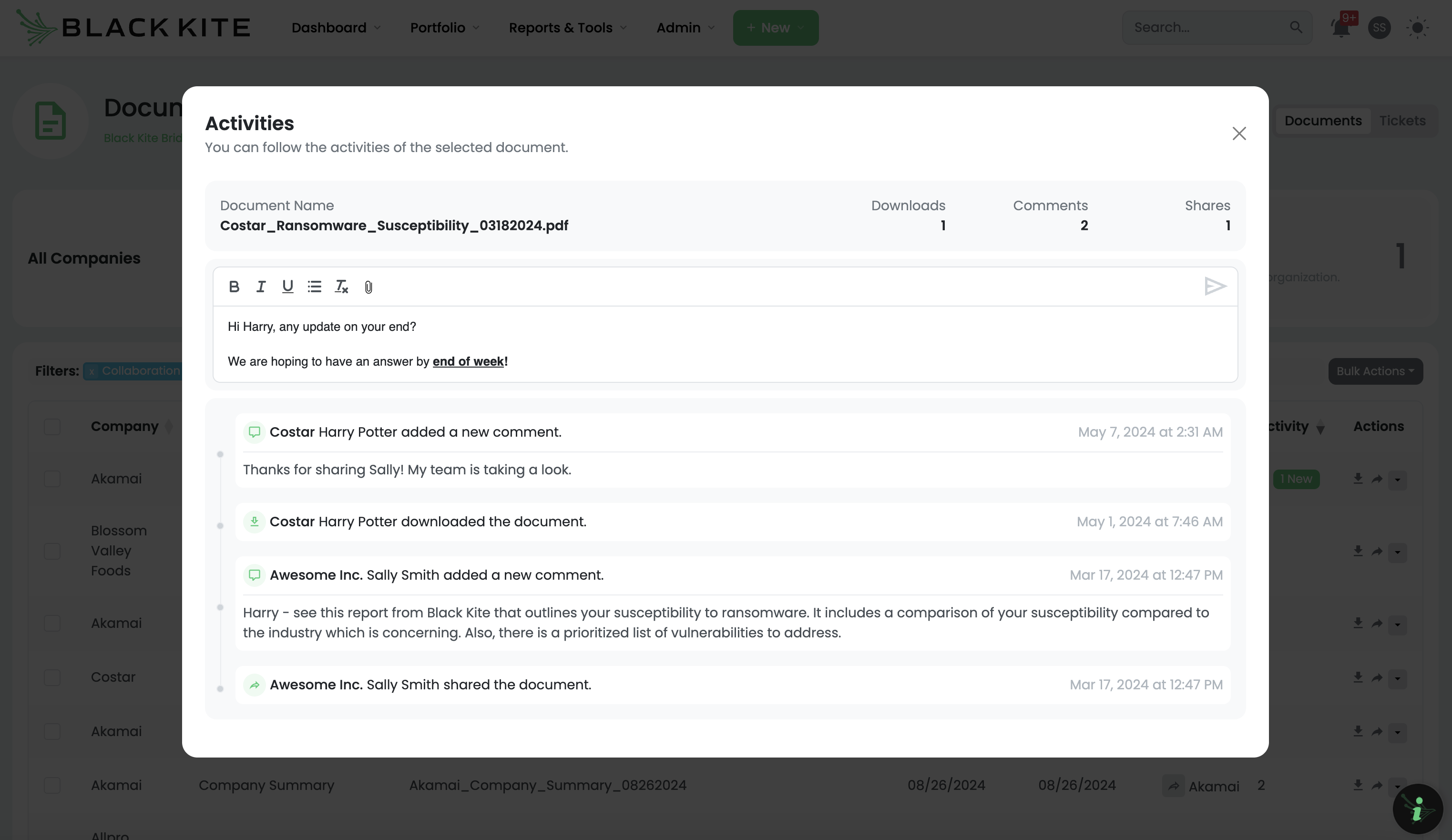Open the Portfolio menu dropdown

coord(444,28)
